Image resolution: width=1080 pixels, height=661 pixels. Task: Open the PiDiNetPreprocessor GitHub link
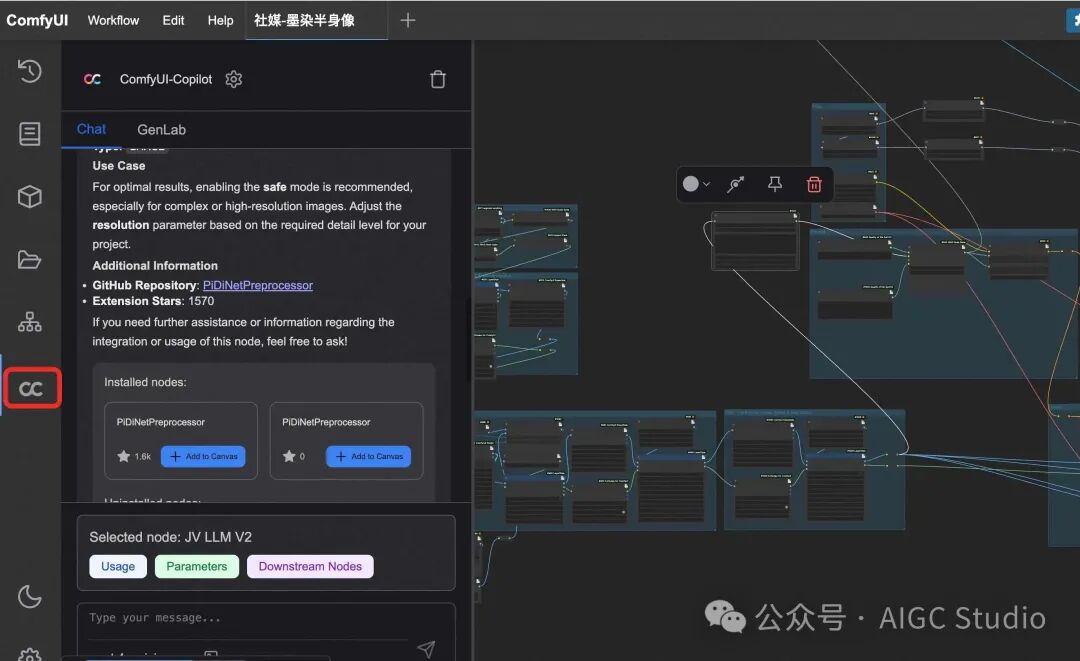coord(258,285)
